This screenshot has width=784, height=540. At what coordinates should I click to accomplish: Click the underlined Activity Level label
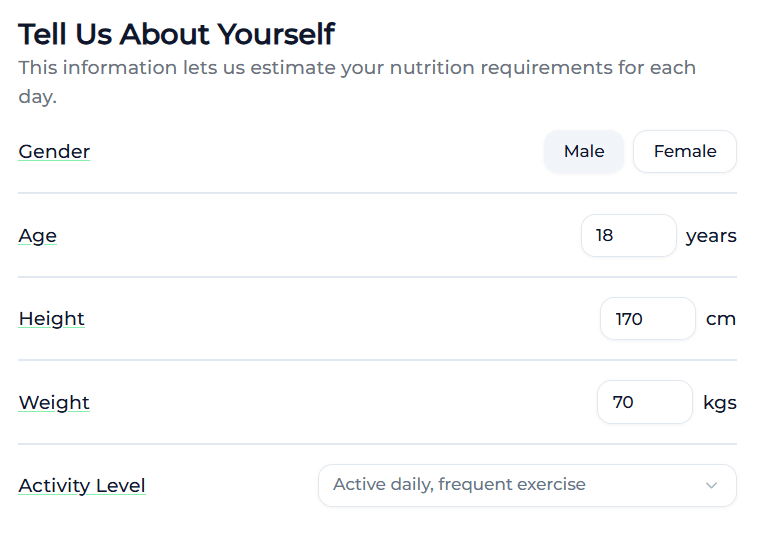pos(82,486)
